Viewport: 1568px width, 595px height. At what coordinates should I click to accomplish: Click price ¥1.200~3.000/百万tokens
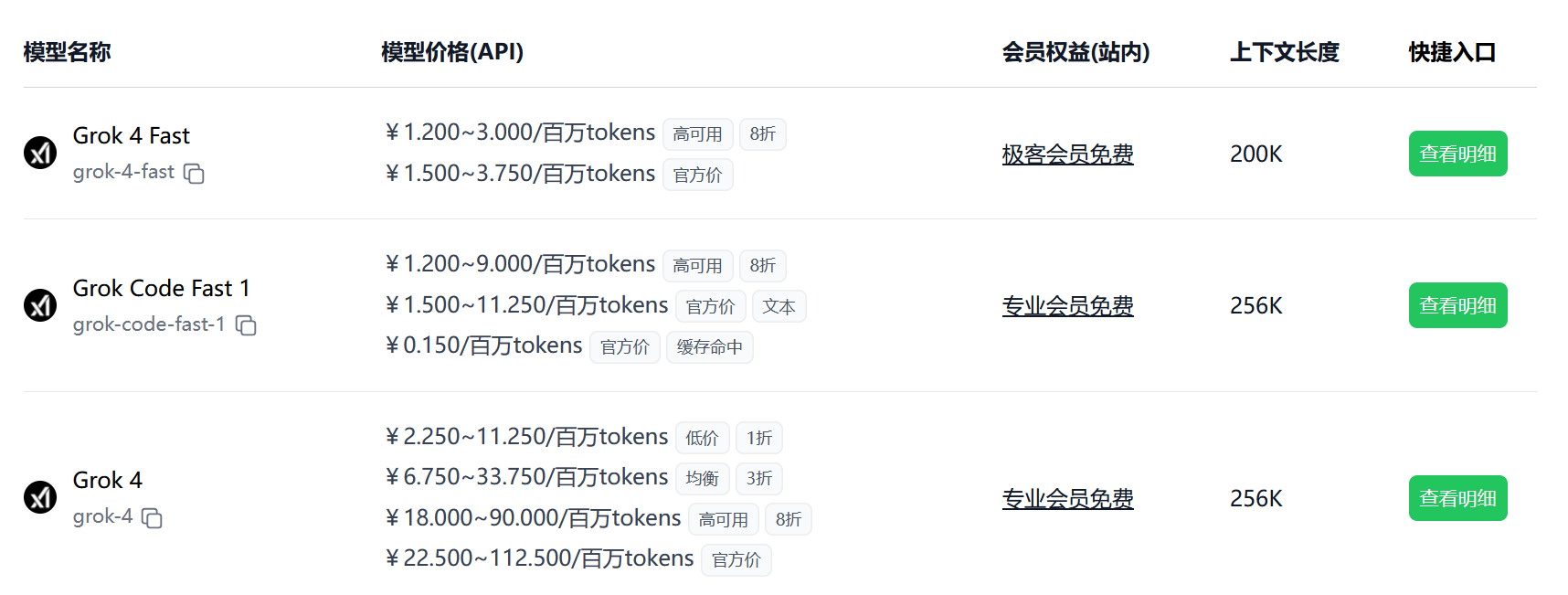tap(520, 133)
